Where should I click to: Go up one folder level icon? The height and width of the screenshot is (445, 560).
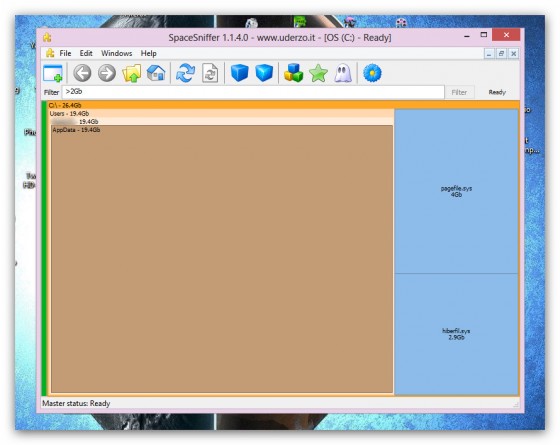131,73
